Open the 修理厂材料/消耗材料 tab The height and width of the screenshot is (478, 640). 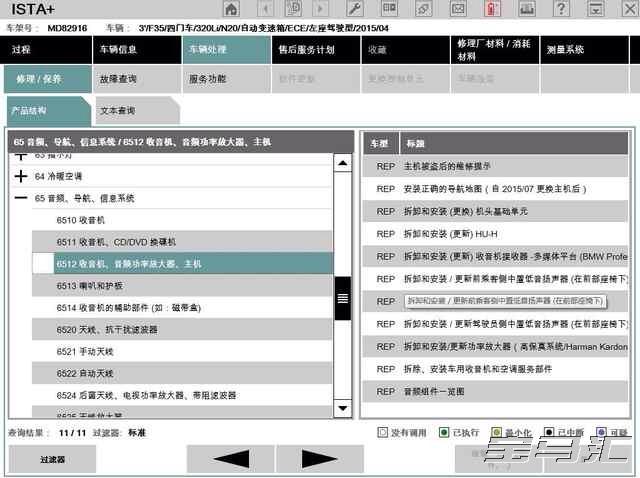click(495, 50)
